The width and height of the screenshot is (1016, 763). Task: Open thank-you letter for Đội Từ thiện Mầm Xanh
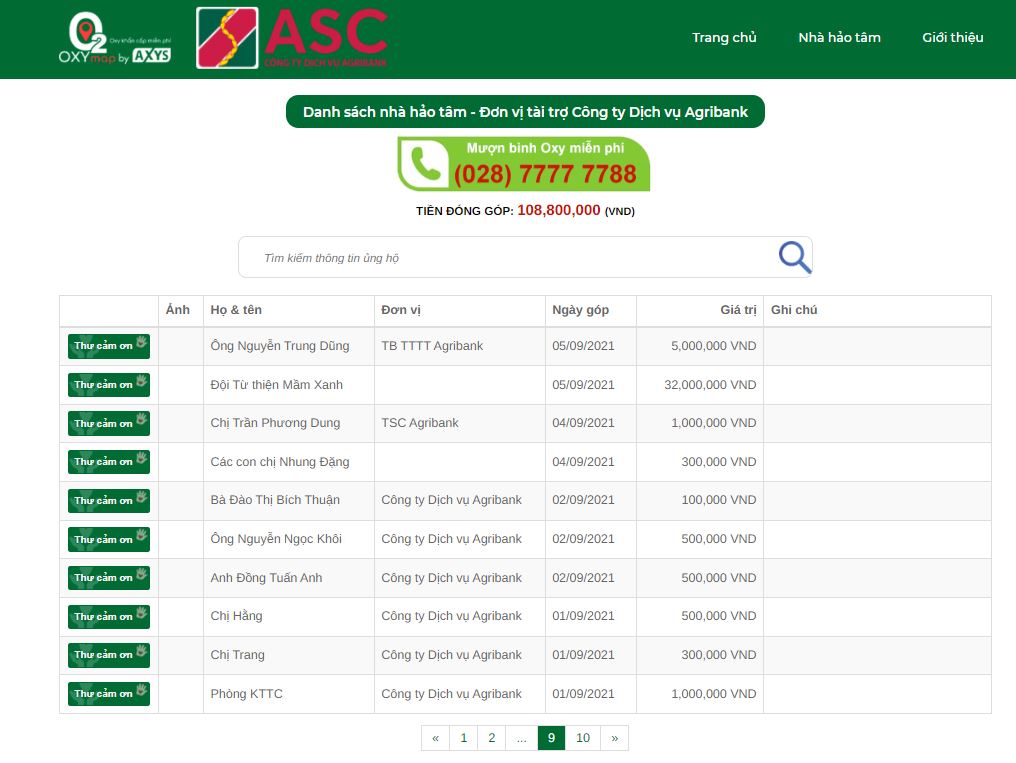coord(109,385)
